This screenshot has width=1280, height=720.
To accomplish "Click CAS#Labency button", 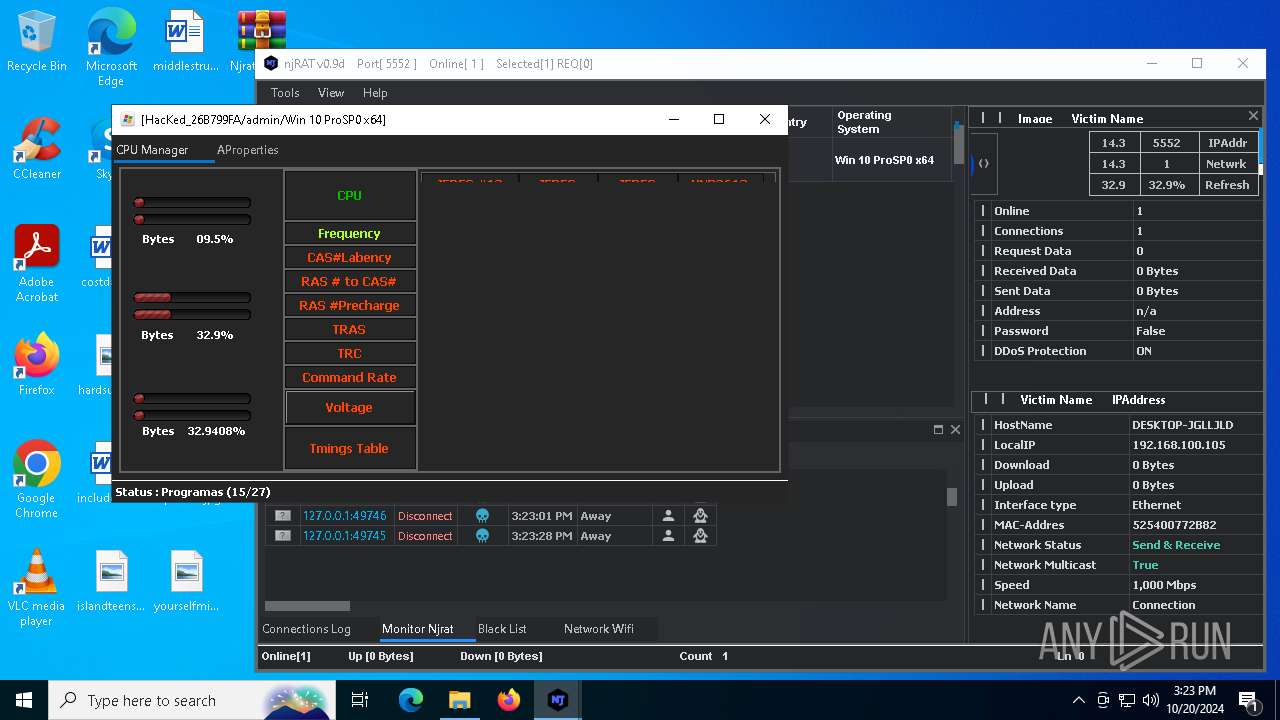I will (x=349, y=258).
